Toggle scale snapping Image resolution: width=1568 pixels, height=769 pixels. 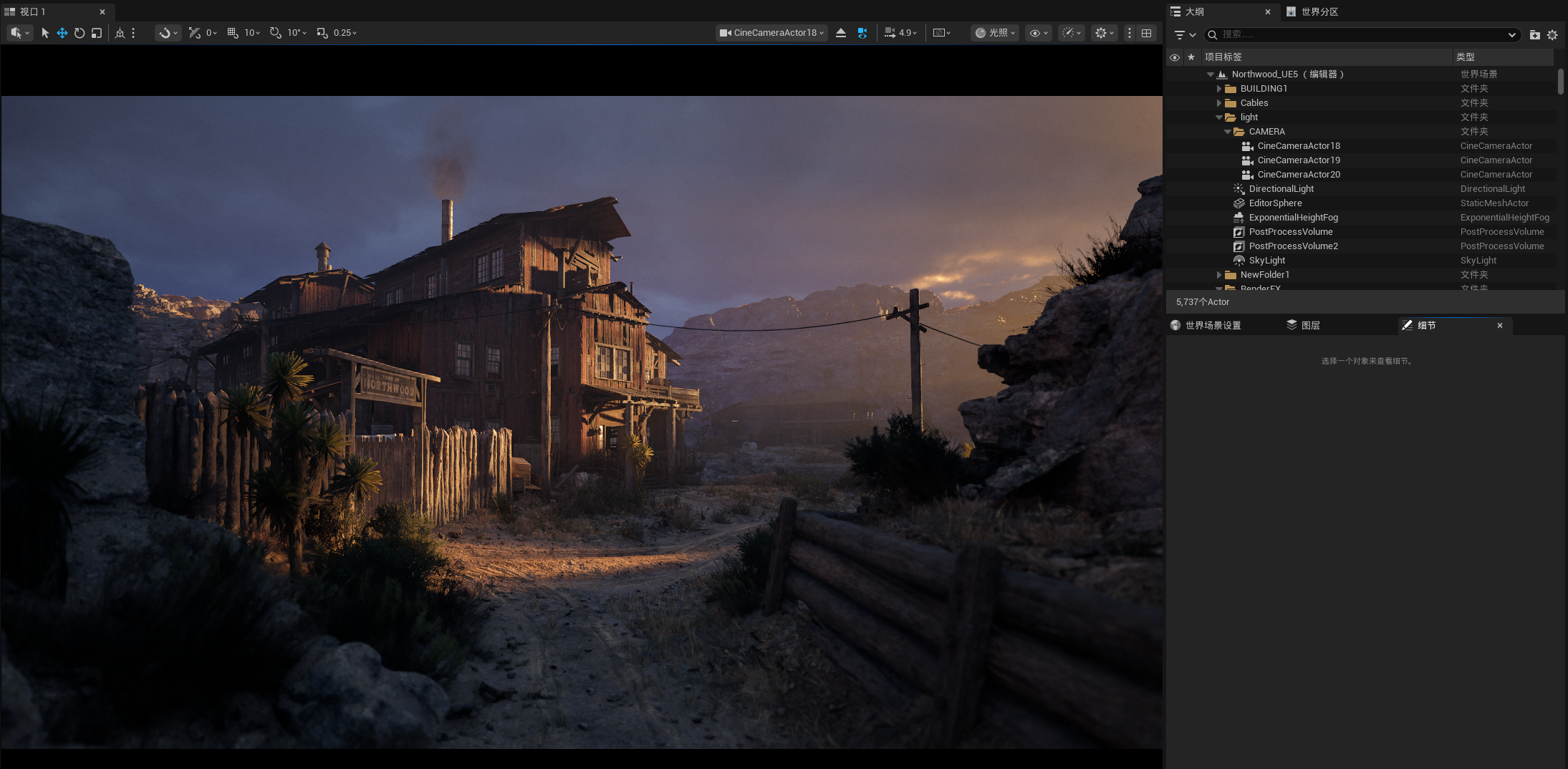tap(322, 33)
